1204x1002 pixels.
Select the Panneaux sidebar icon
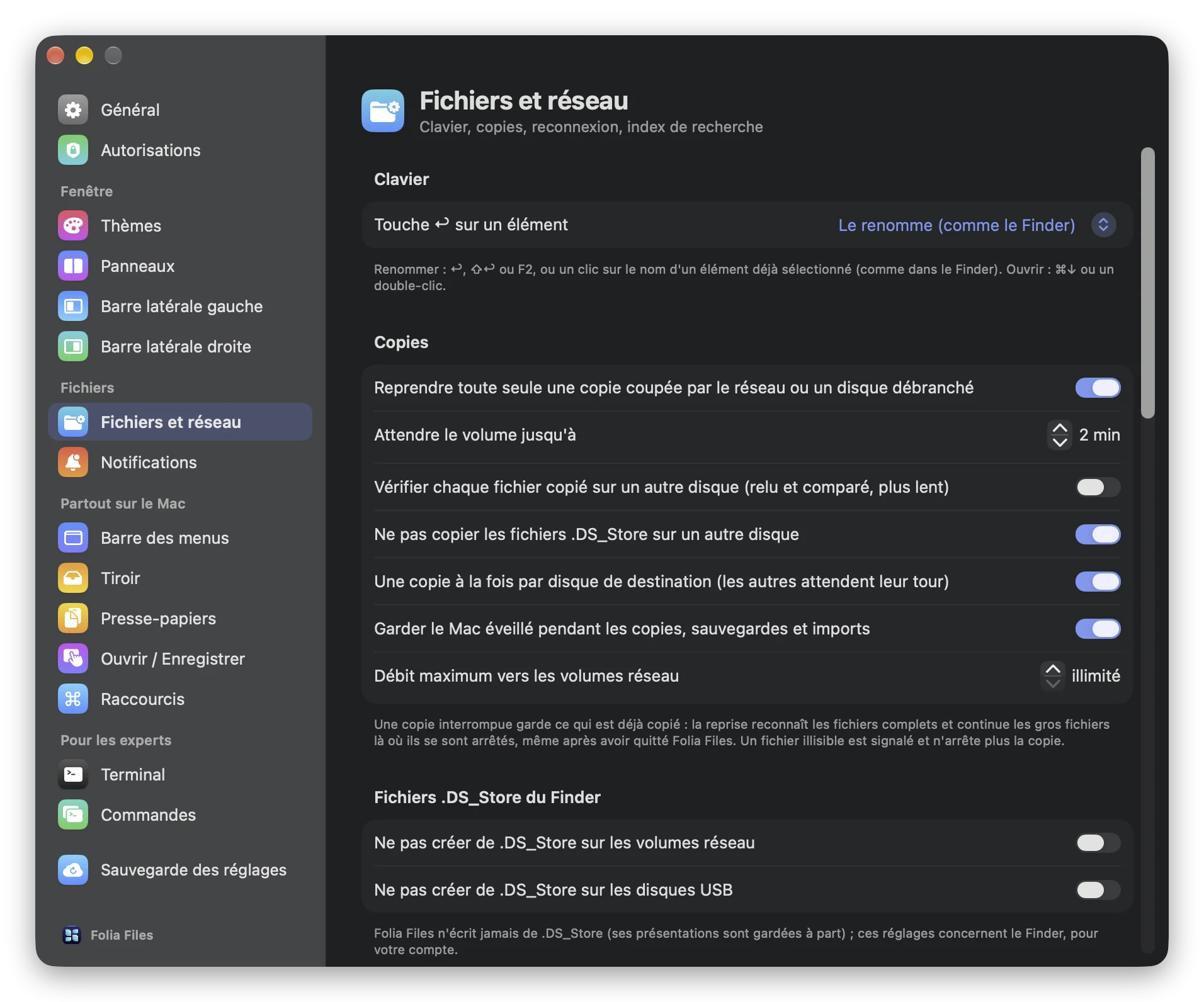(73, 266)
